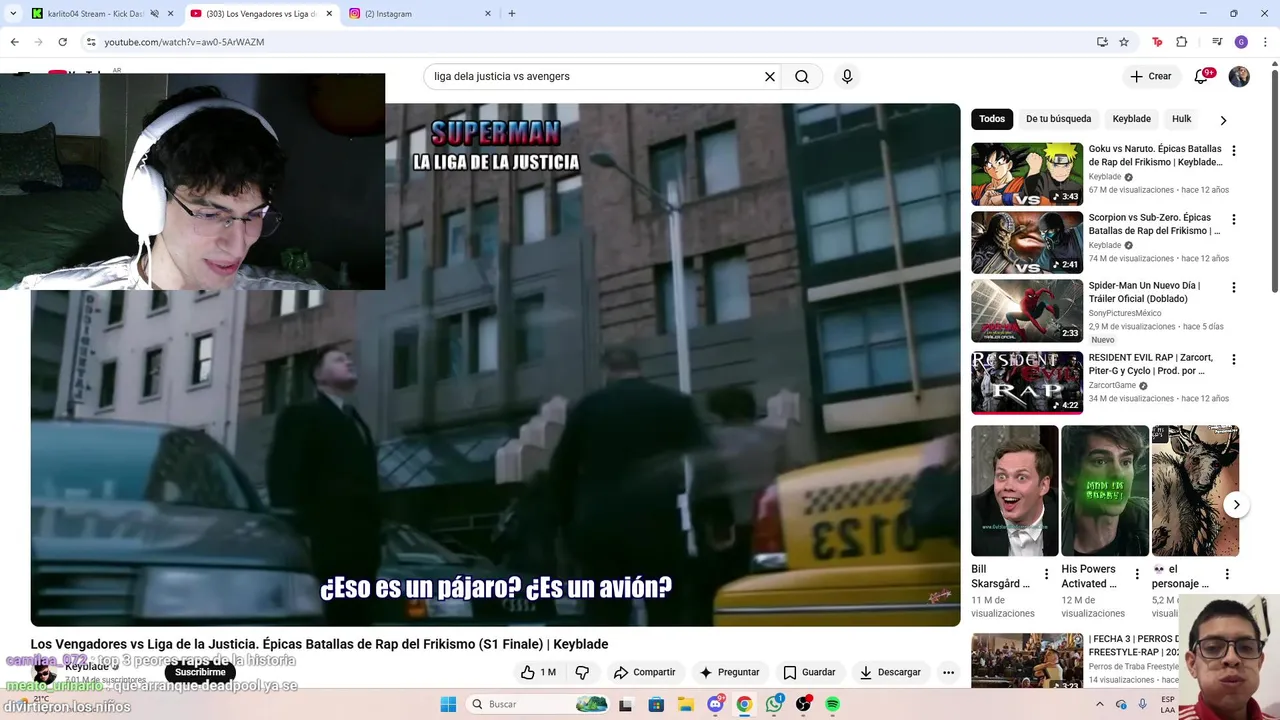Open the Chrome extensions puzzle icon

tap(1182, 42)
